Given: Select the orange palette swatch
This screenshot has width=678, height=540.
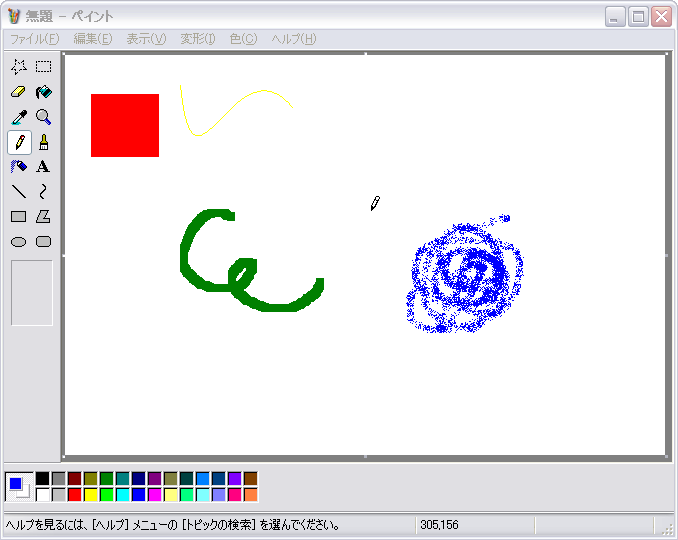Looking at the screenshot, I should point(250,495).
